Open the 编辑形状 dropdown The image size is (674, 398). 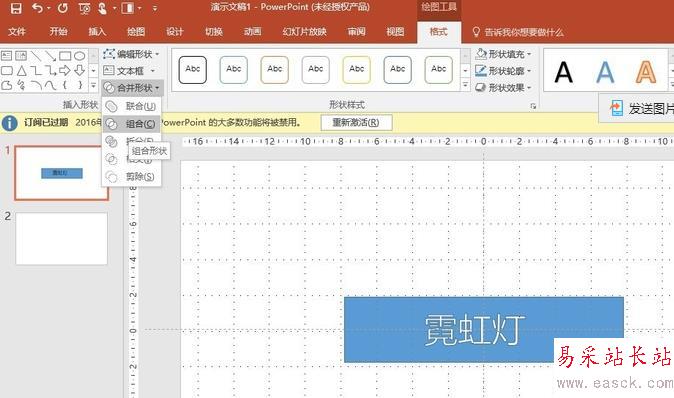click(131, 54)
